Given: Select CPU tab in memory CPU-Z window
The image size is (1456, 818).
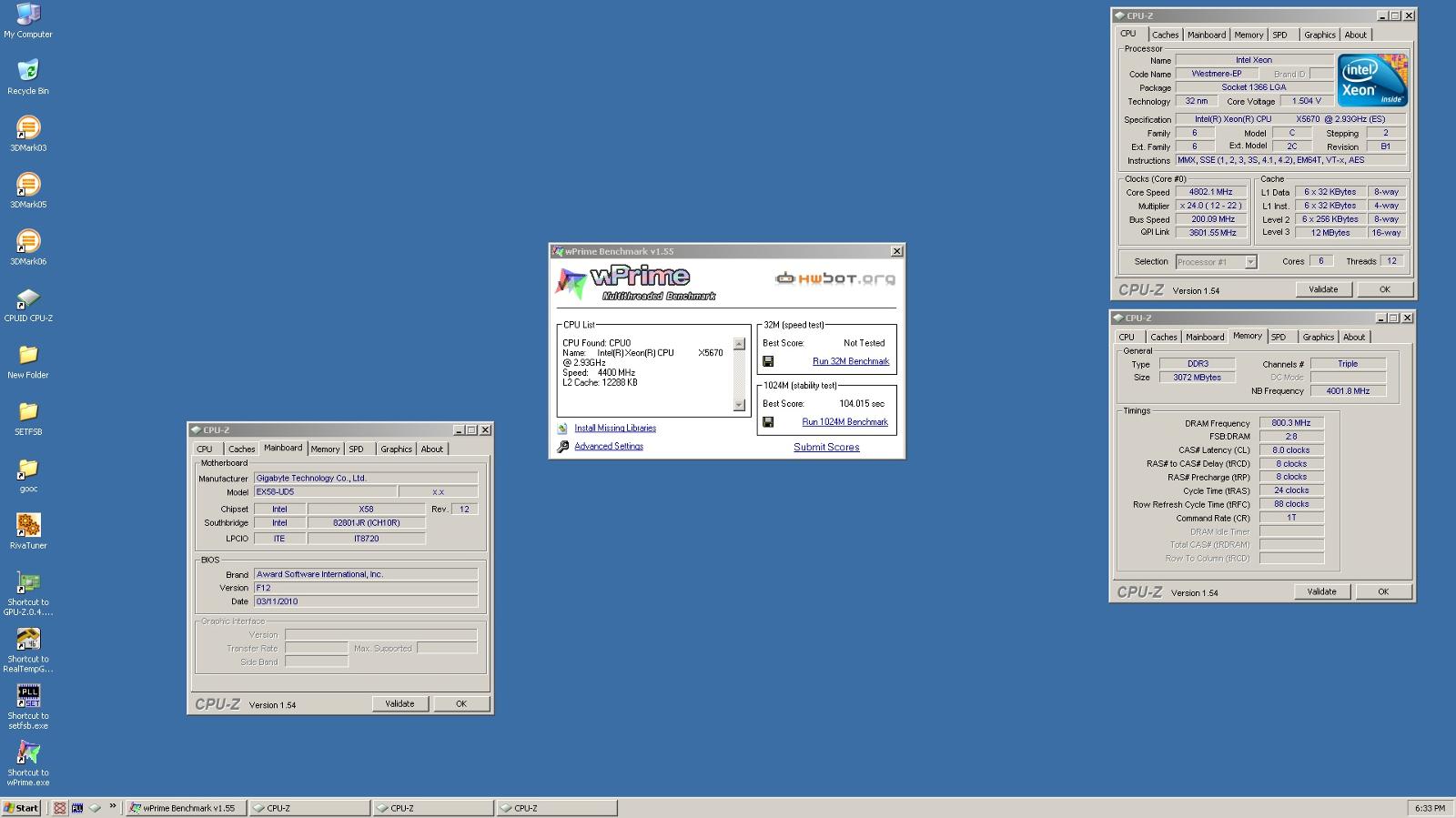Looking at the screenshot, I should click(x=1127, y=338).
